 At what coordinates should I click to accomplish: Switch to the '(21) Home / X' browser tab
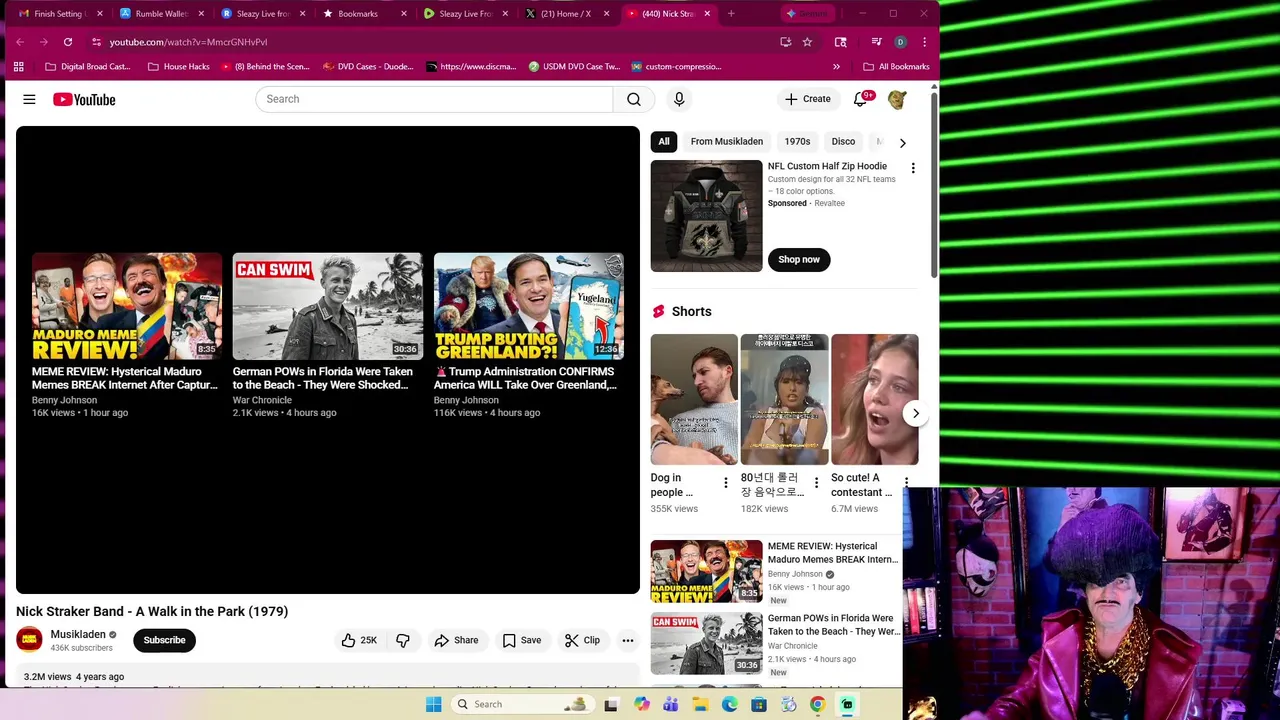(x=565, y=14)
